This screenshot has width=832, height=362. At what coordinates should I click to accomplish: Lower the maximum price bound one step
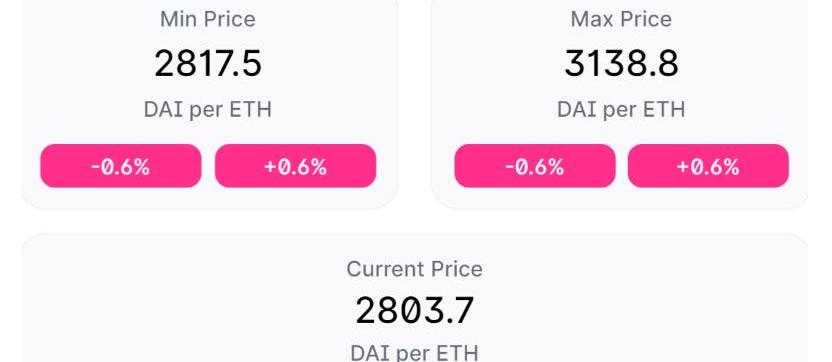(x=535, y=166)
